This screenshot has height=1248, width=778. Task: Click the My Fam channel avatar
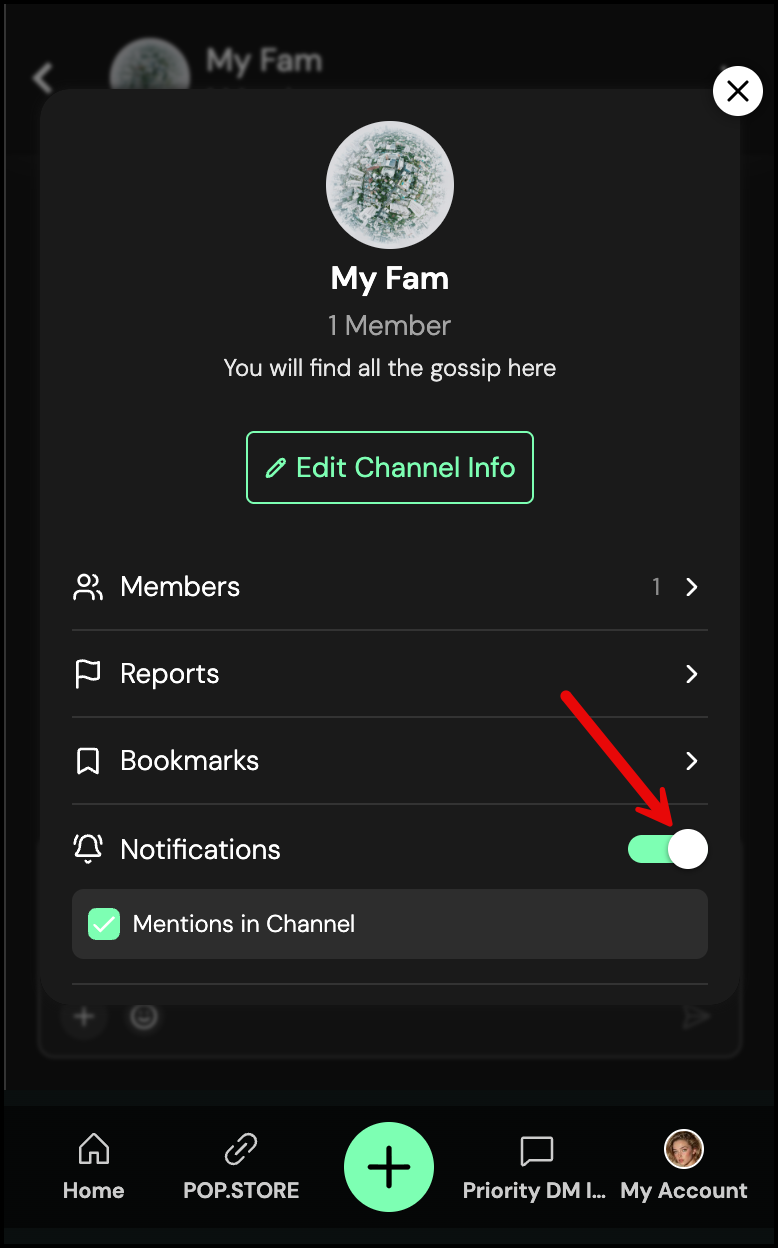[x=390, y=185]
